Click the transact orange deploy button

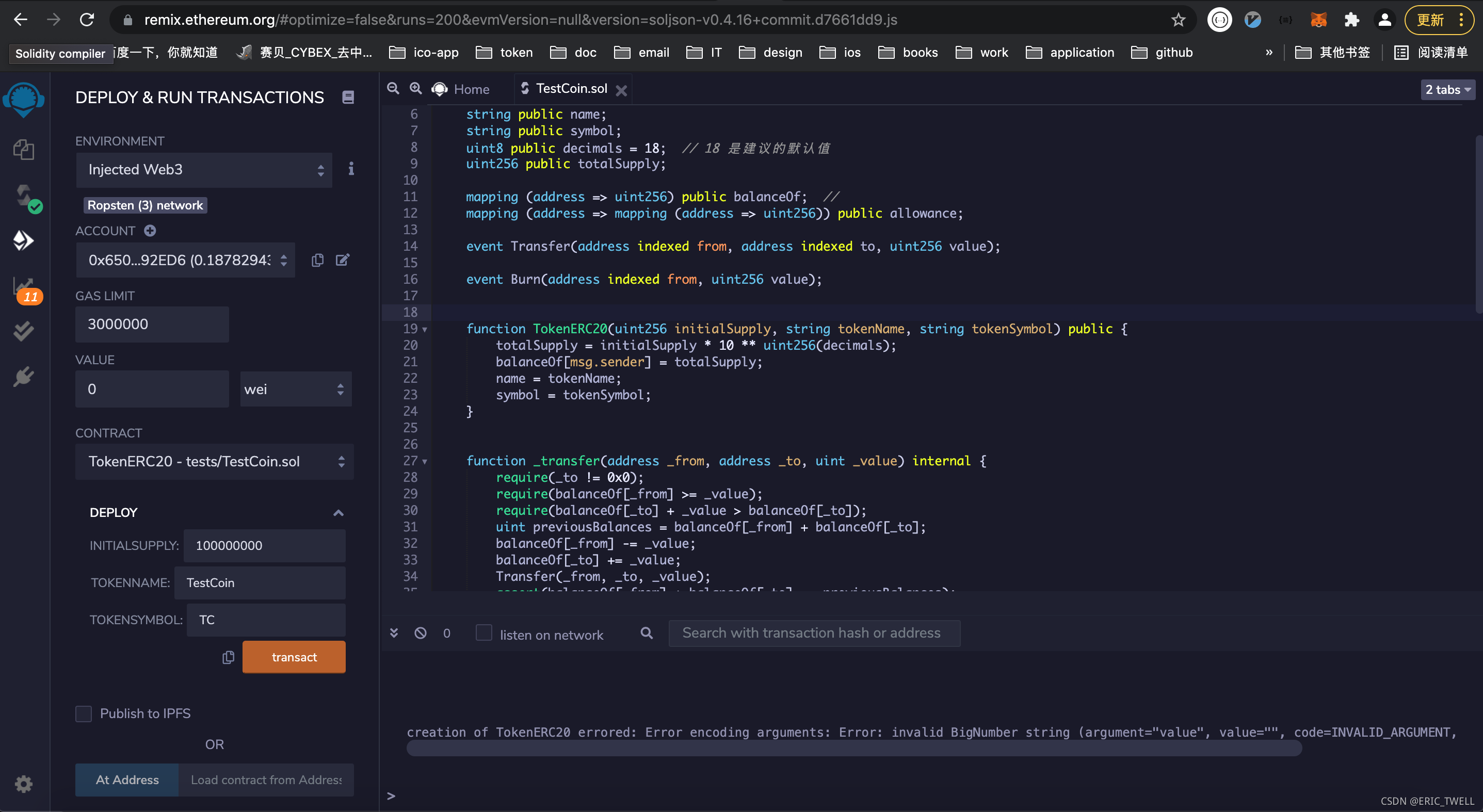pos(293,657)
